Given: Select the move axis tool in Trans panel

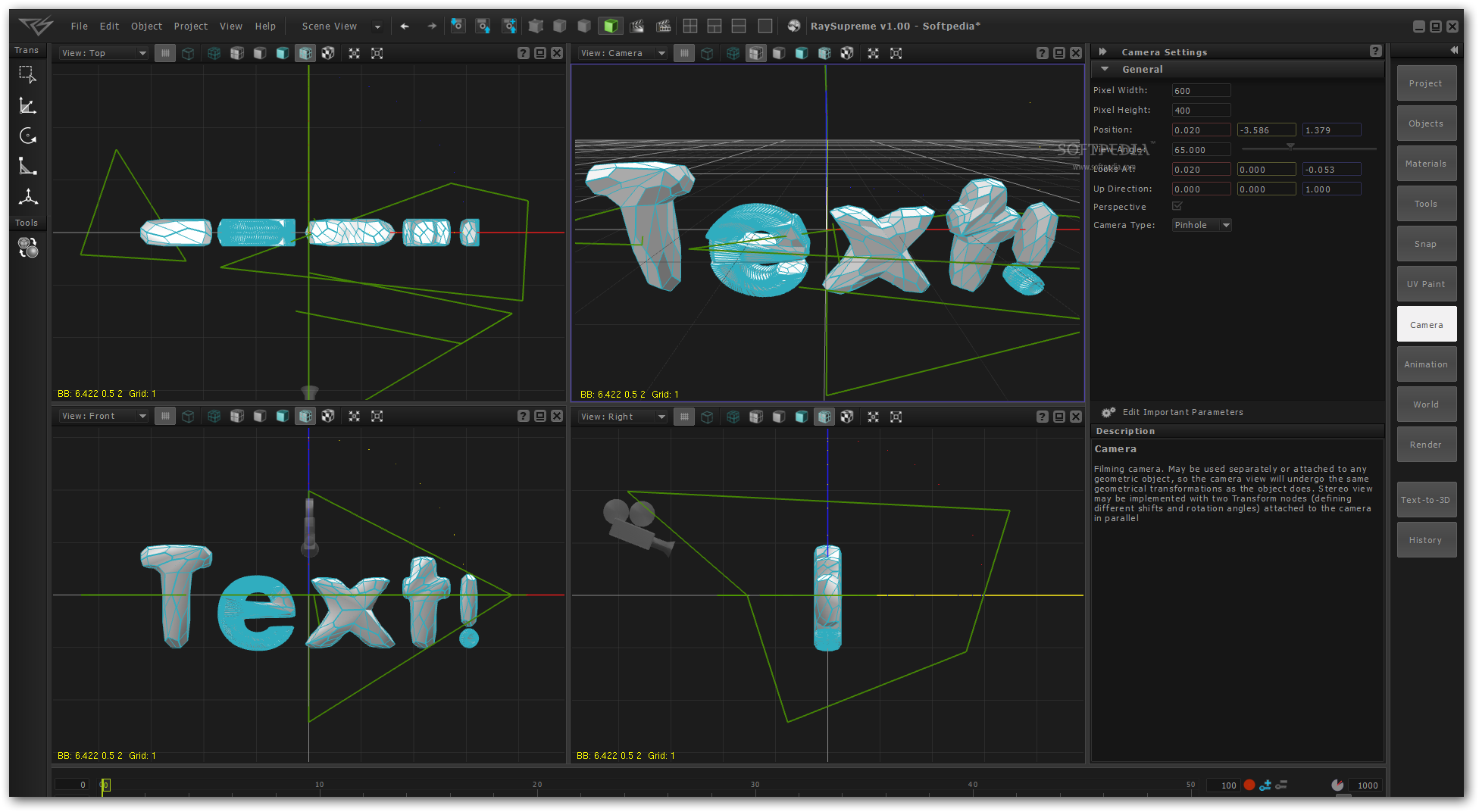Looking at the screenshot, I should [x=28, y=105].
